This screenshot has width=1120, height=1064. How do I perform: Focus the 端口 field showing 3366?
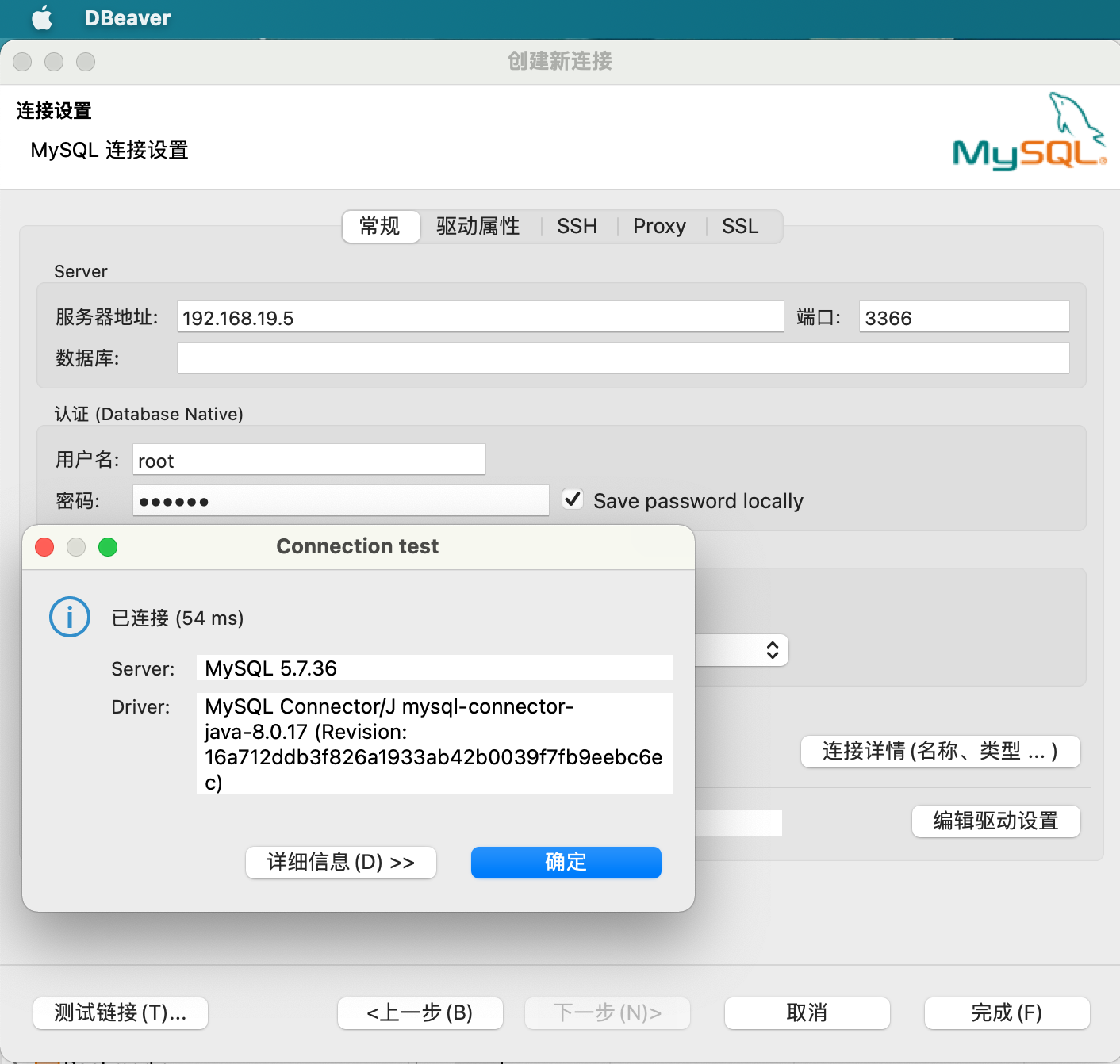[964, 317]
